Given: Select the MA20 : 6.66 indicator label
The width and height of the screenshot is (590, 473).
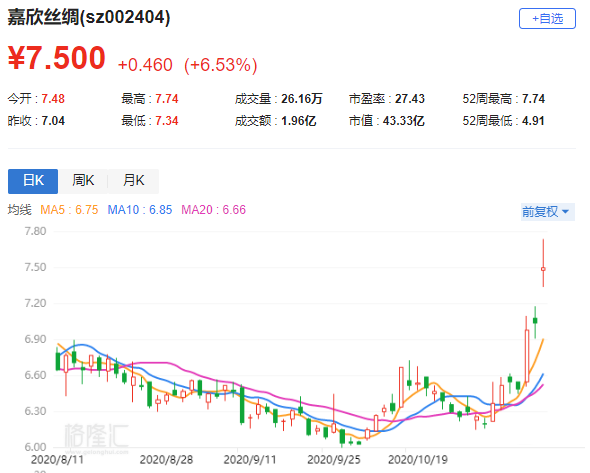Looking at the screenshot, I should click(213, 210).
